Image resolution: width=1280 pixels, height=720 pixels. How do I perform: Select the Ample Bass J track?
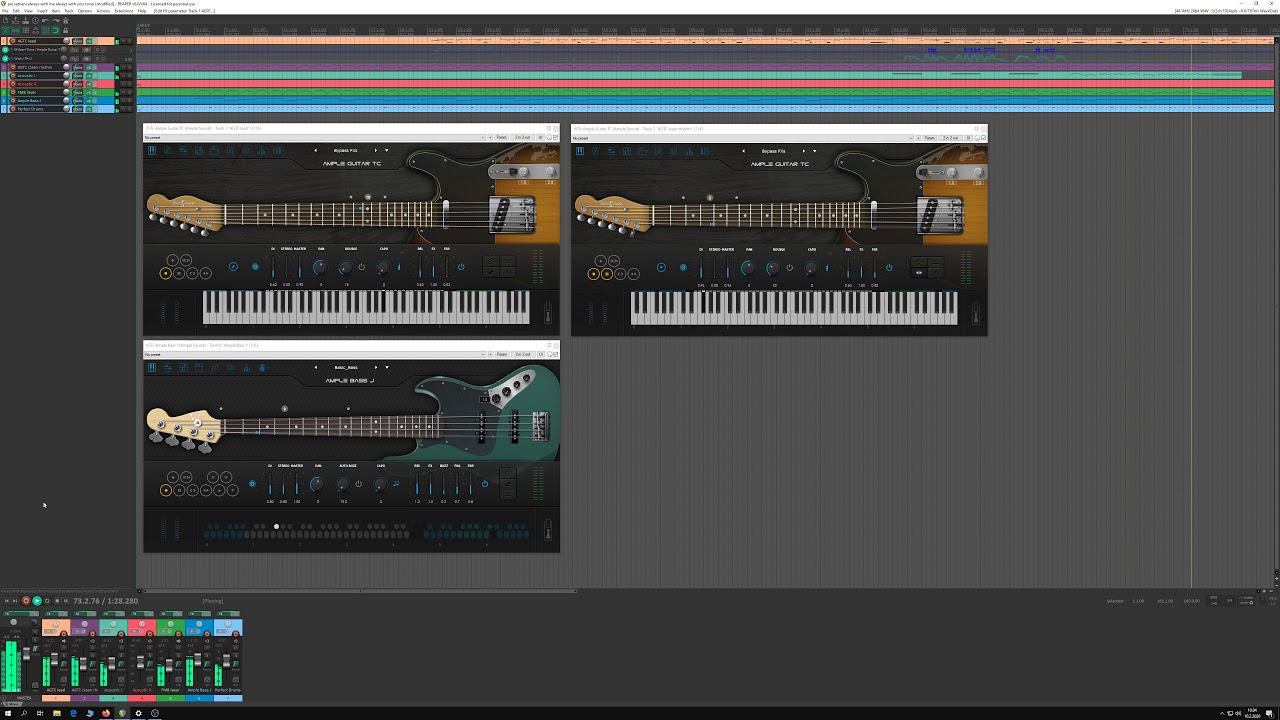click(29, 100)
